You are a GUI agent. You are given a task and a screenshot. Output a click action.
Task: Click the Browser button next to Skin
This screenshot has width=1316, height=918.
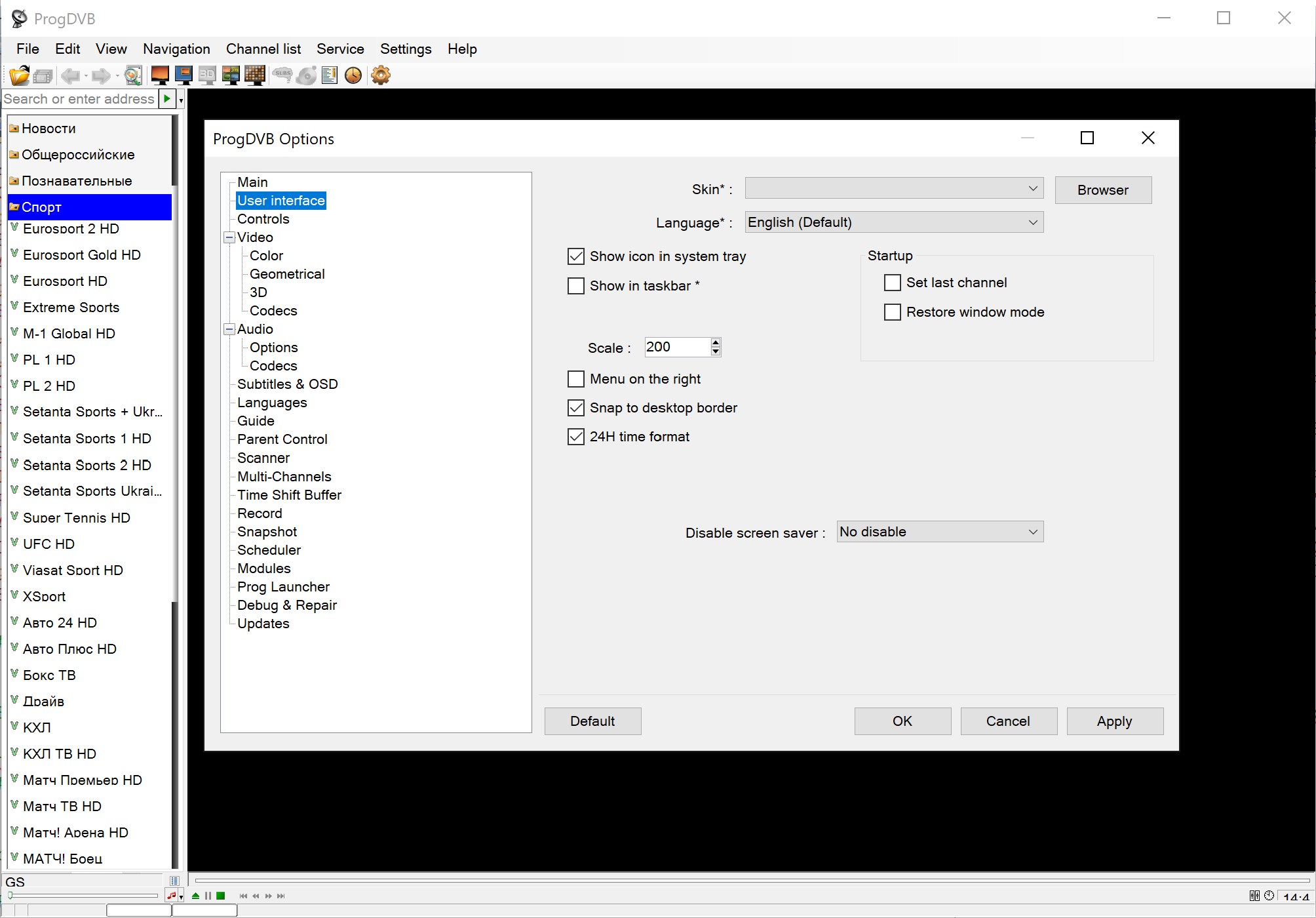pyautogui.click(x=1102, y=190)
